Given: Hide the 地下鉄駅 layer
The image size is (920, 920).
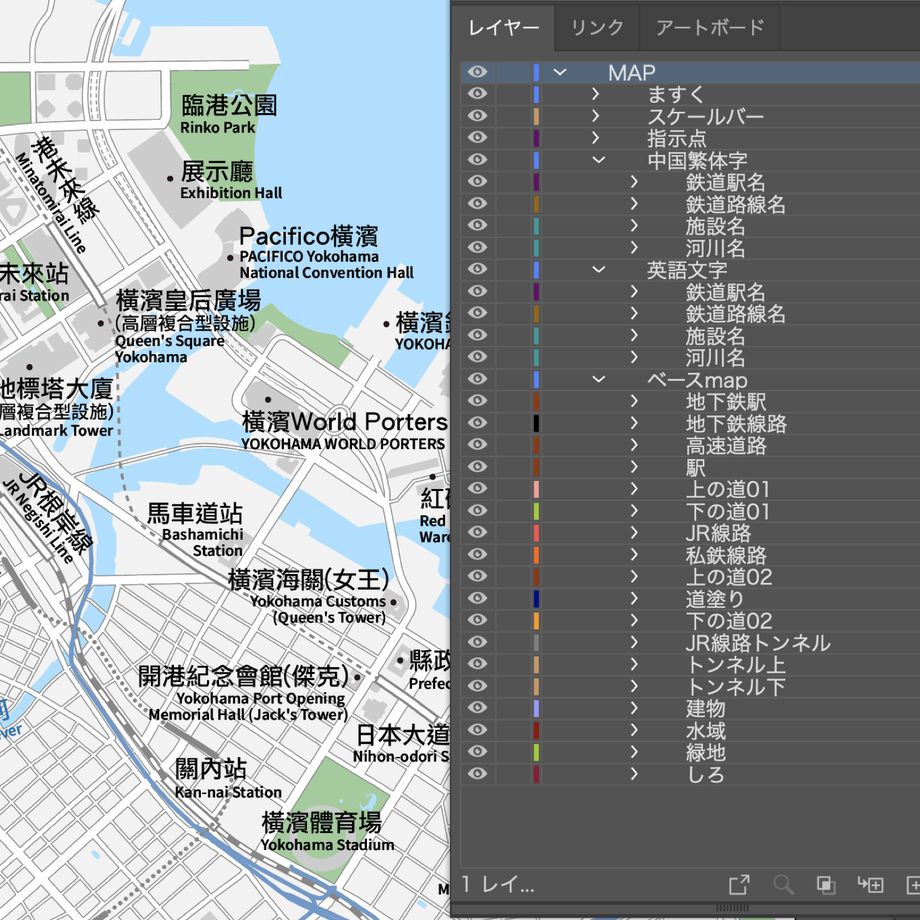Looking at the screenshot, I should click(x=478, y=401).
